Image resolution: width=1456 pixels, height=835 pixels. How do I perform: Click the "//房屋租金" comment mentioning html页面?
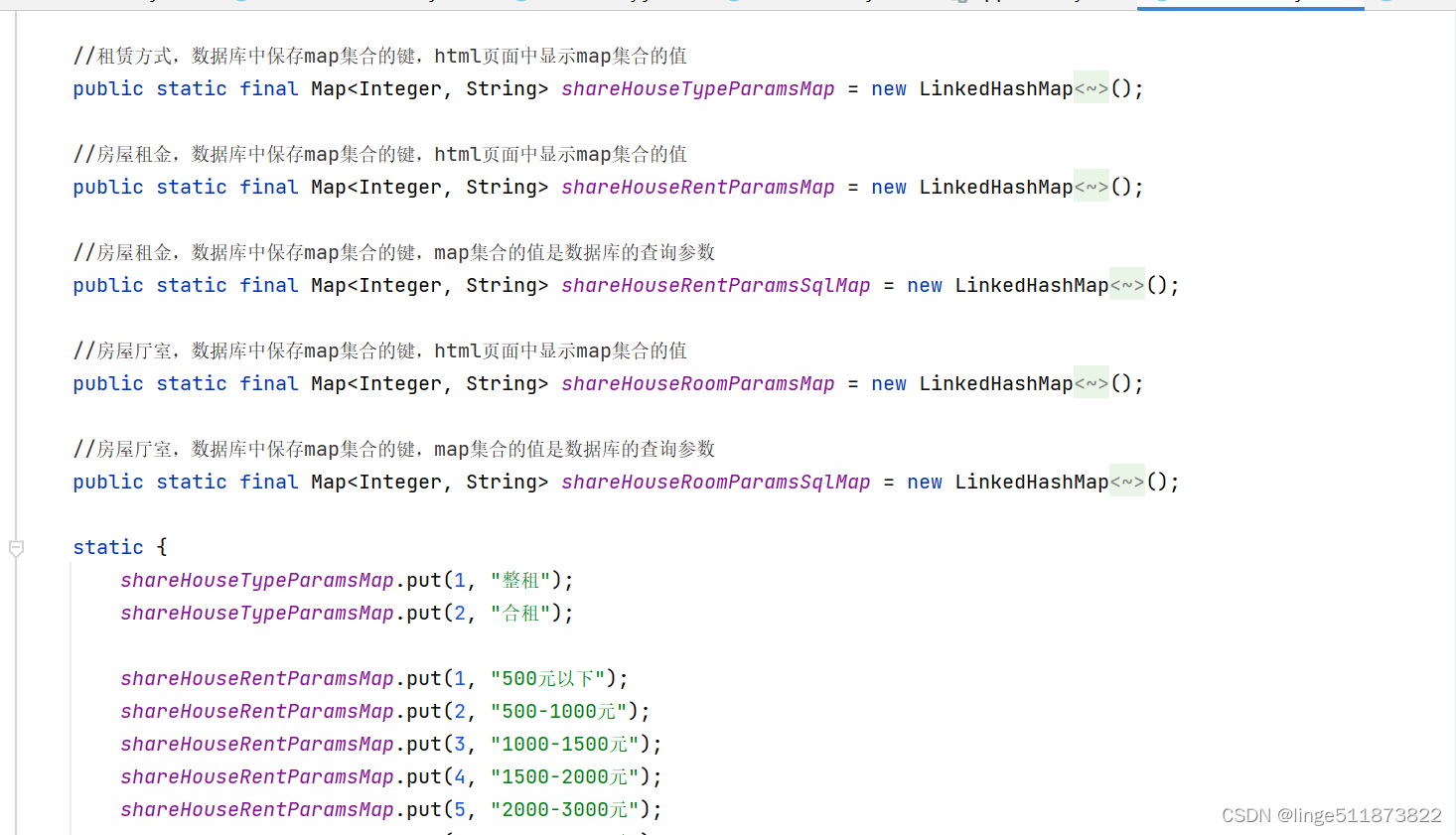[380, 155]
